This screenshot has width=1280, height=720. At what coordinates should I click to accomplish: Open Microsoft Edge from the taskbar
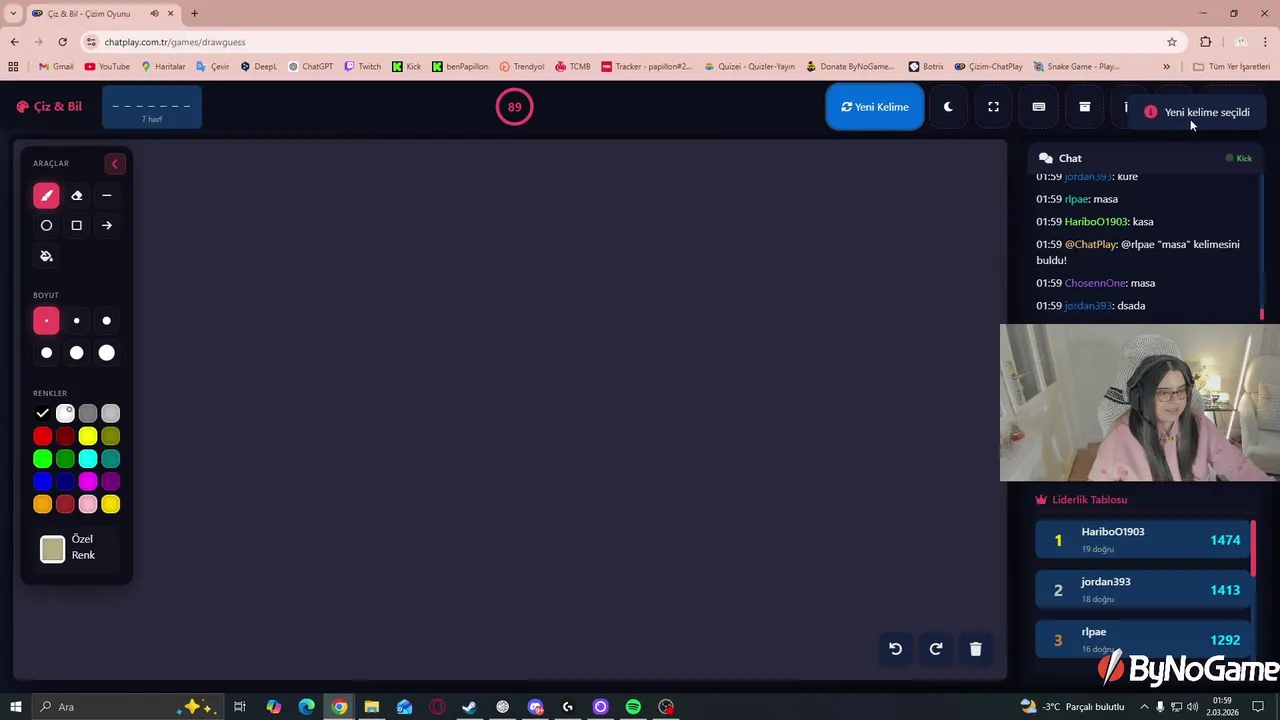pos(306,707)
